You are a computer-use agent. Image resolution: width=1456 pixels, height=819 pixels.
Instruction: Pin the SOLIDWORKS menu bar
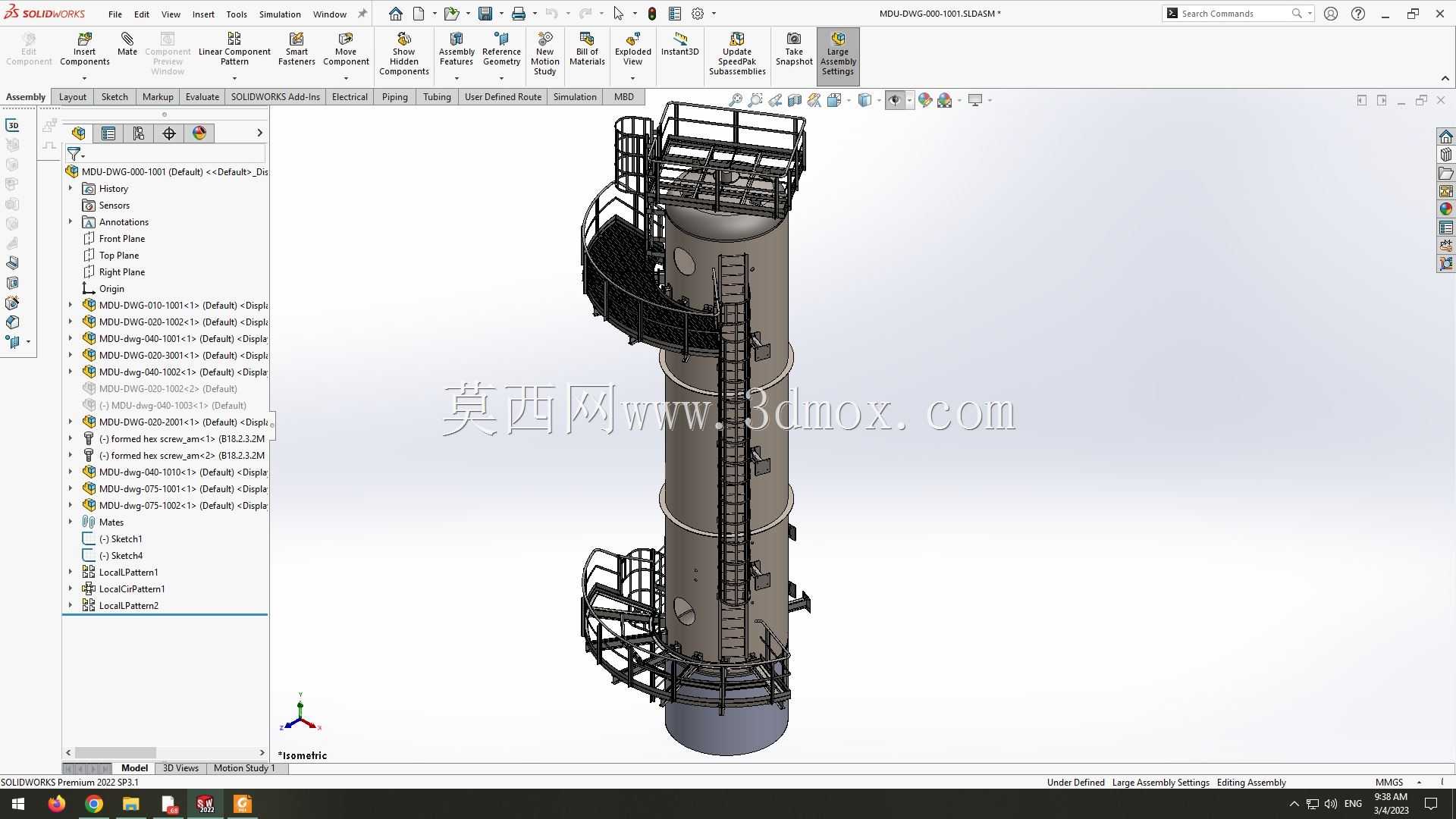coord(362,14)
